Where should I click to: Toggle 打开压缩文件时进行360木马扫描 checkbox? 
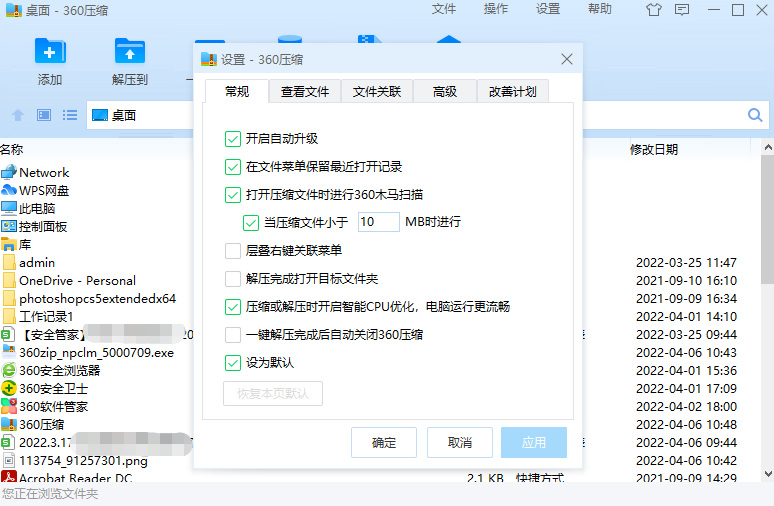click(232, 195)
